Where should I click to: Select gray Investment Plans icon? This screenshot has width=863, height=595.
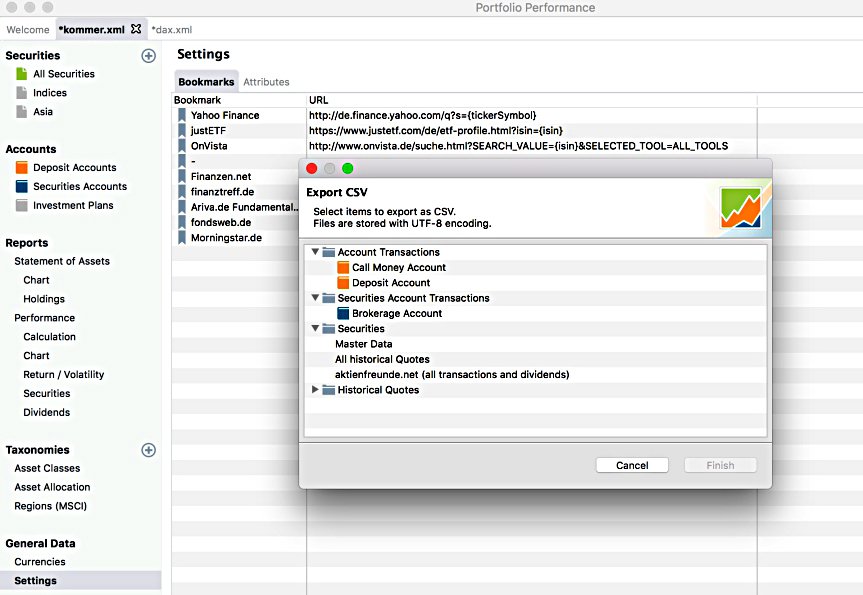point(21,205)
